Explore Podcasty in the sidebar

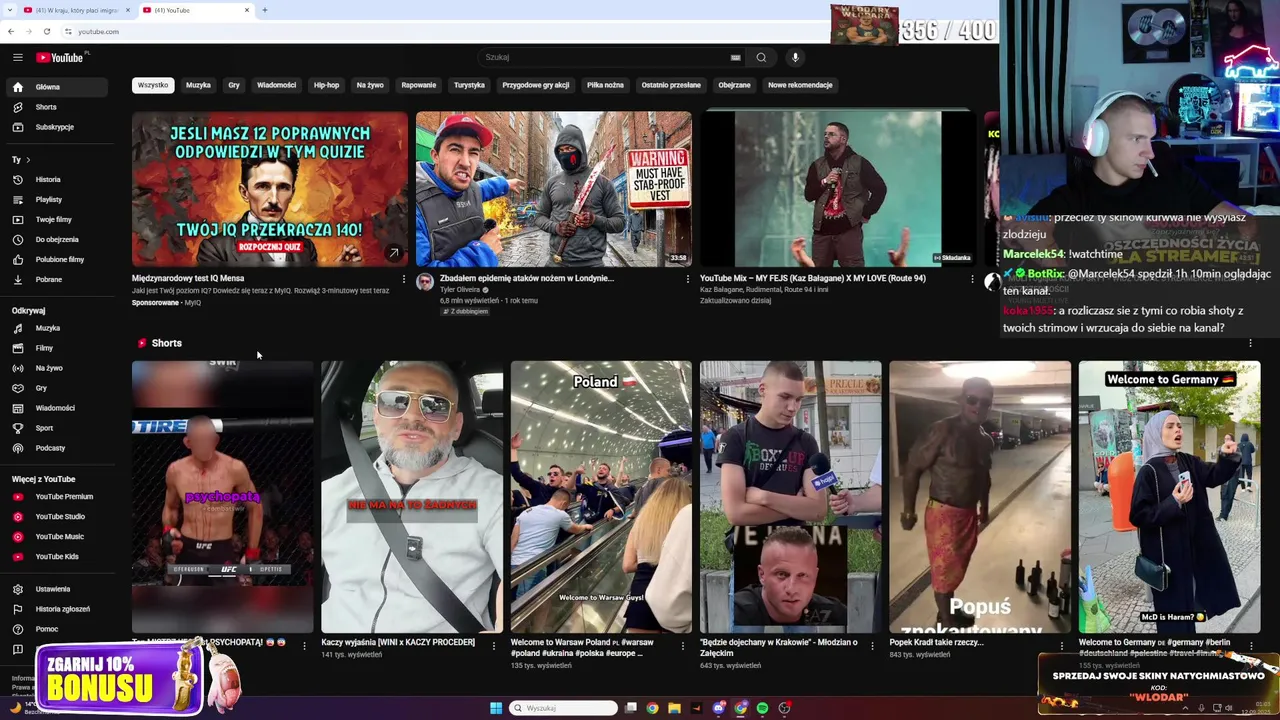click(56, 448)
